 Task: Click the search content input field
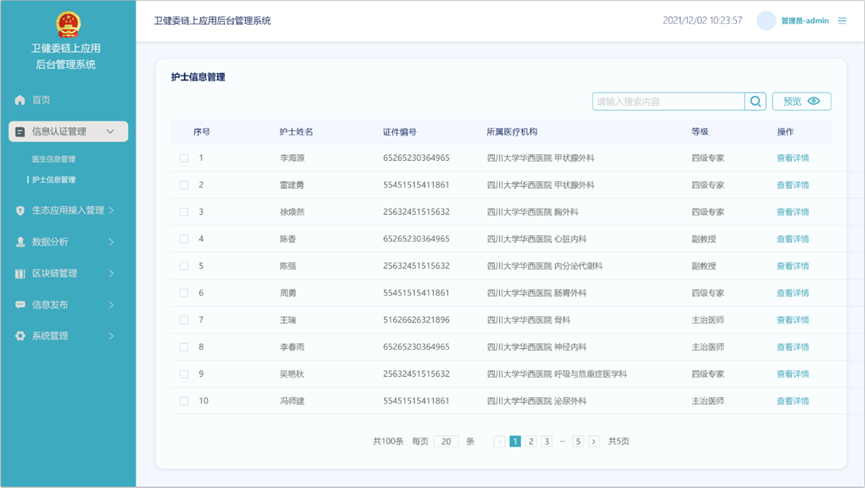click(x=668, y=101)
